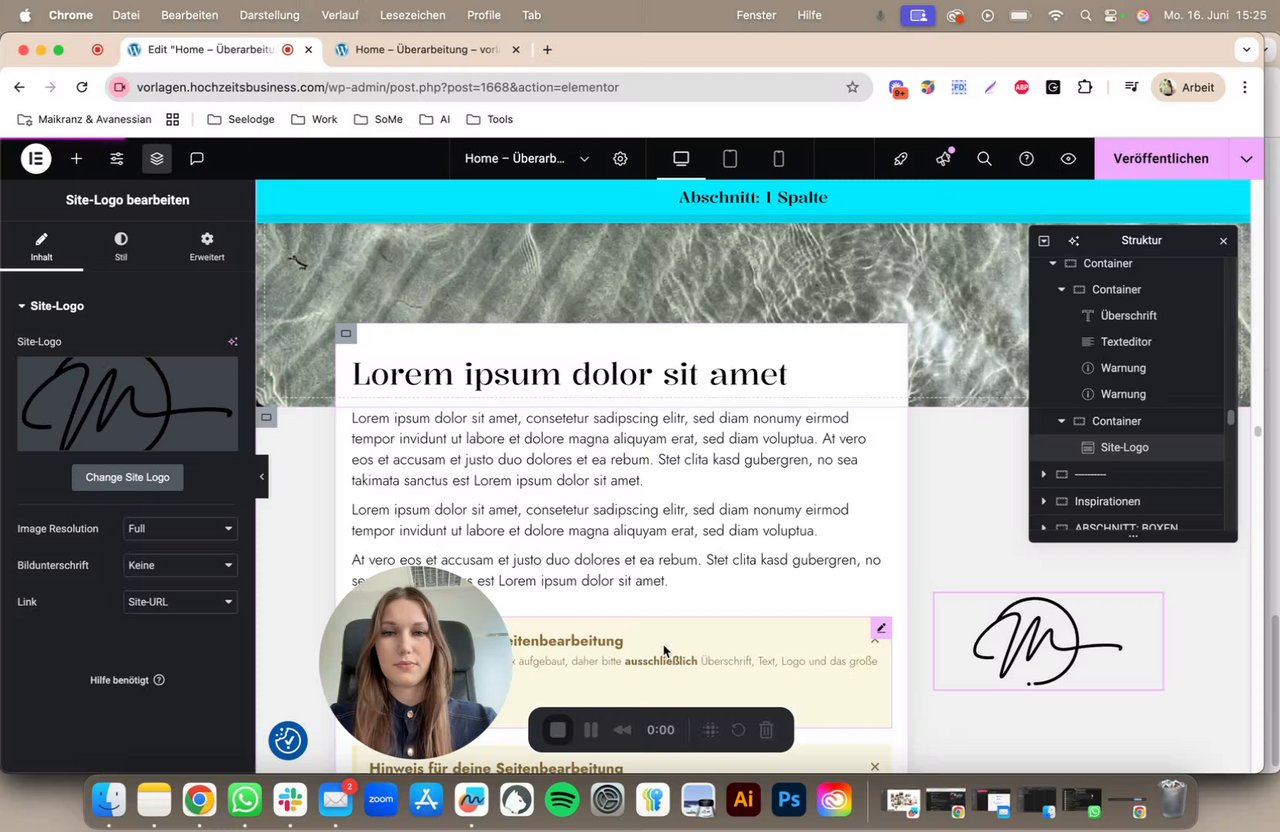The image size is (1280, 832).
Task: Open the Elementor main menu logo
Action: coord(36,158)
